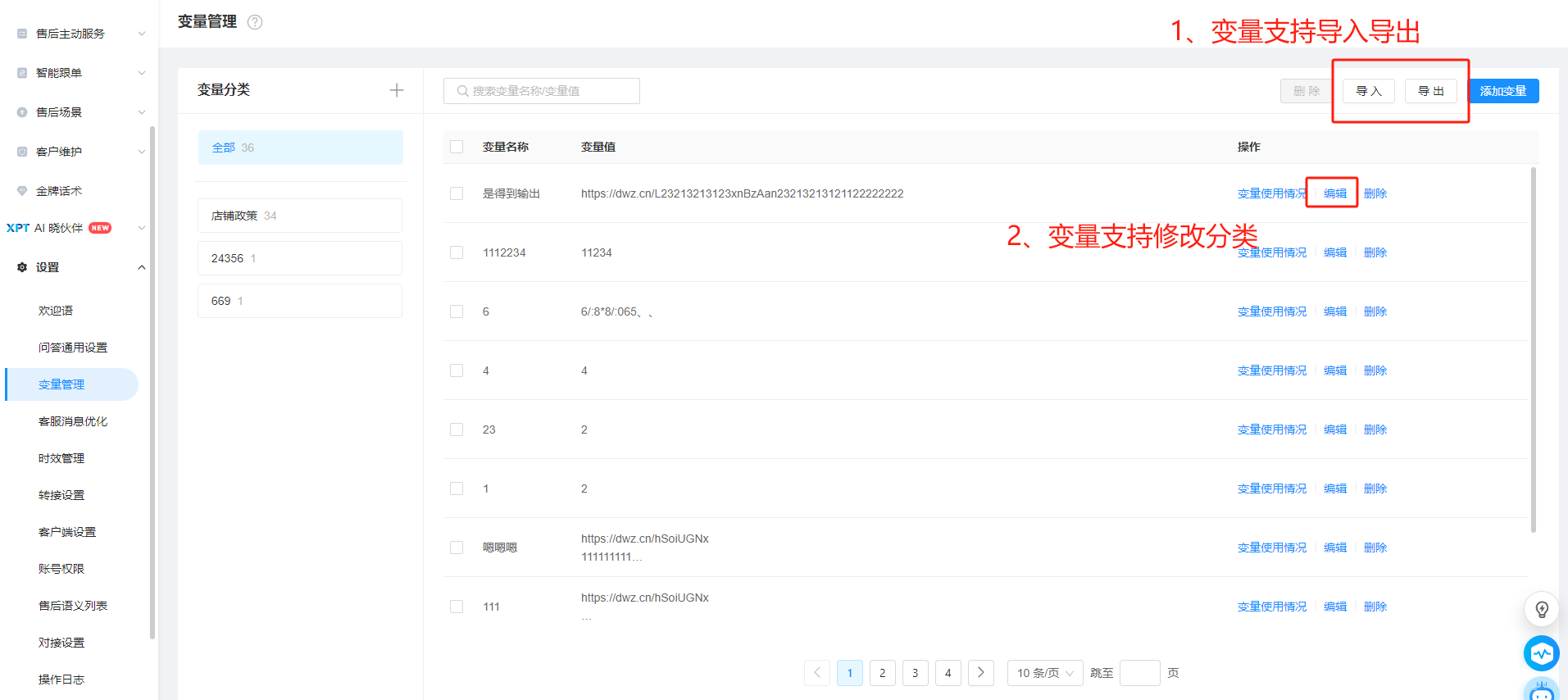Focus the 搜索变量名称/变量值 search field

[542, 91]
